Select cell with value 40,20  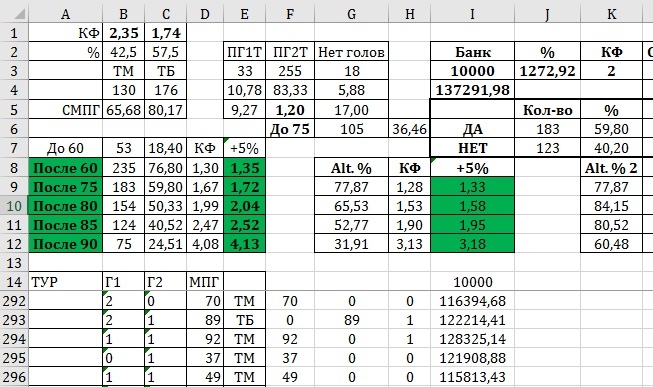pyautogui.click(x=611, y=148)
